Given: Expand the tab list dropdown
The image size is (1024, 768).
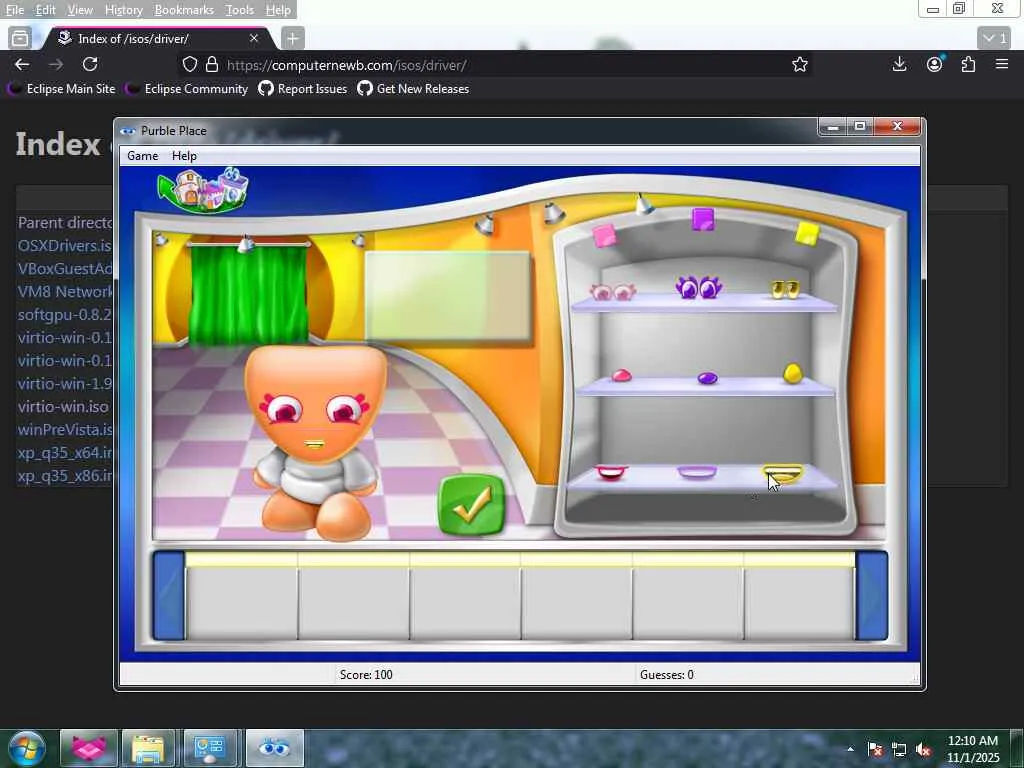Looking at the screenshot, I should [995, 39].
